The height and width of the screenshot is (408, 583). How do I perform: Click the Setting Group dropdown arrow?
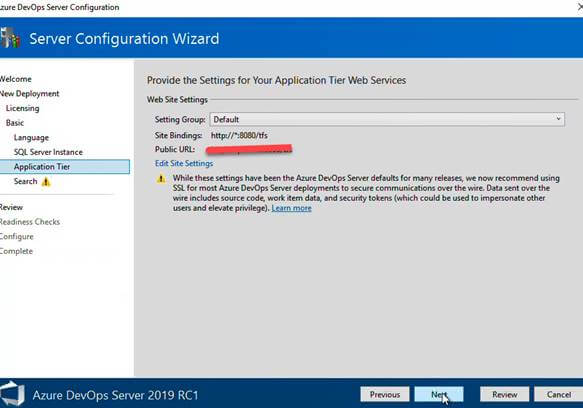click(x=558, y=119)
